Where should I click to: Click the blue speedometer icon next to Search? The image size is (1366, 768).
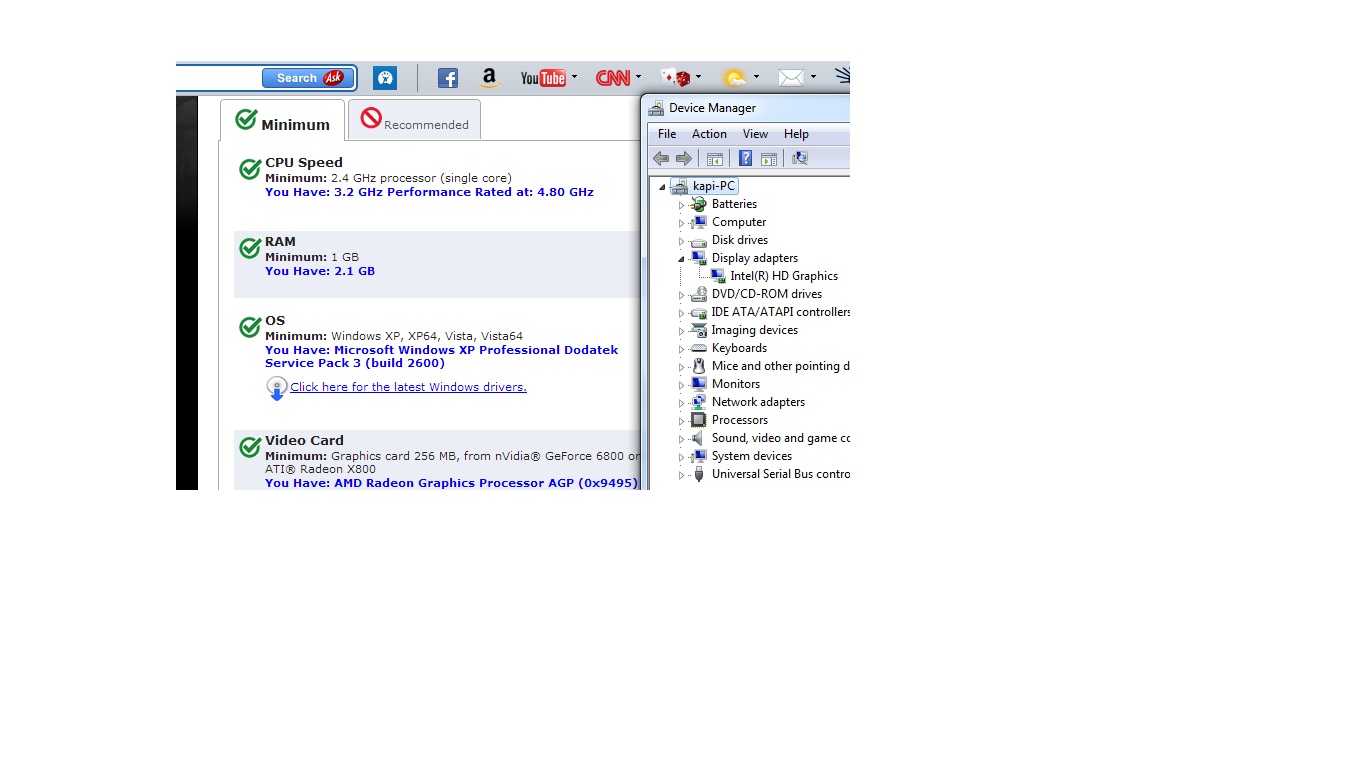(x=385, y=78)
